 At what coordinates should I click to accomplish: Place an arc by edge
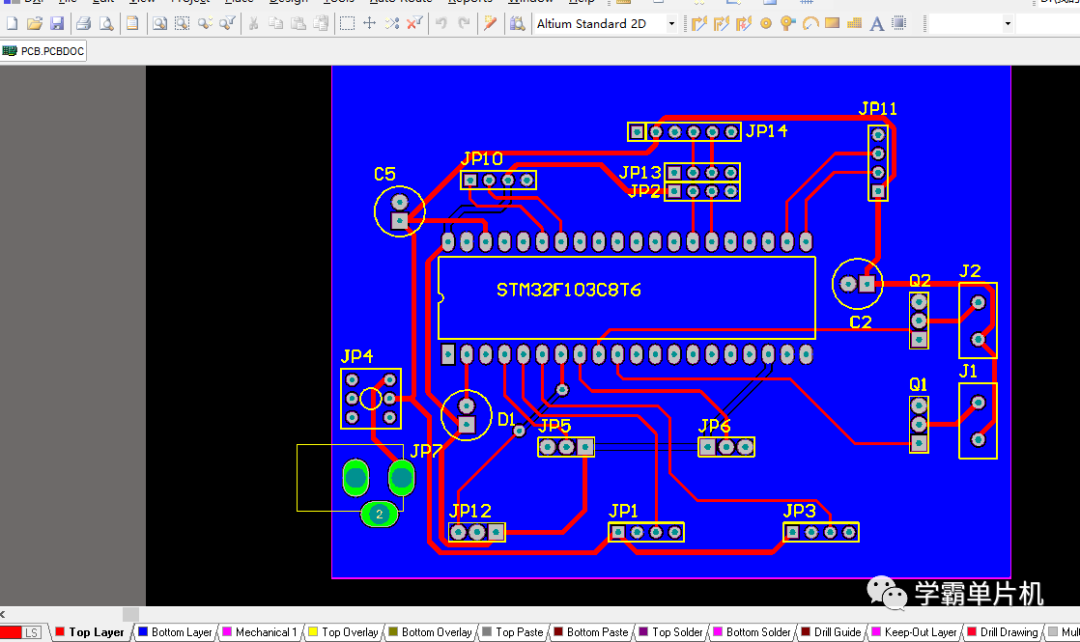(810, 24)
